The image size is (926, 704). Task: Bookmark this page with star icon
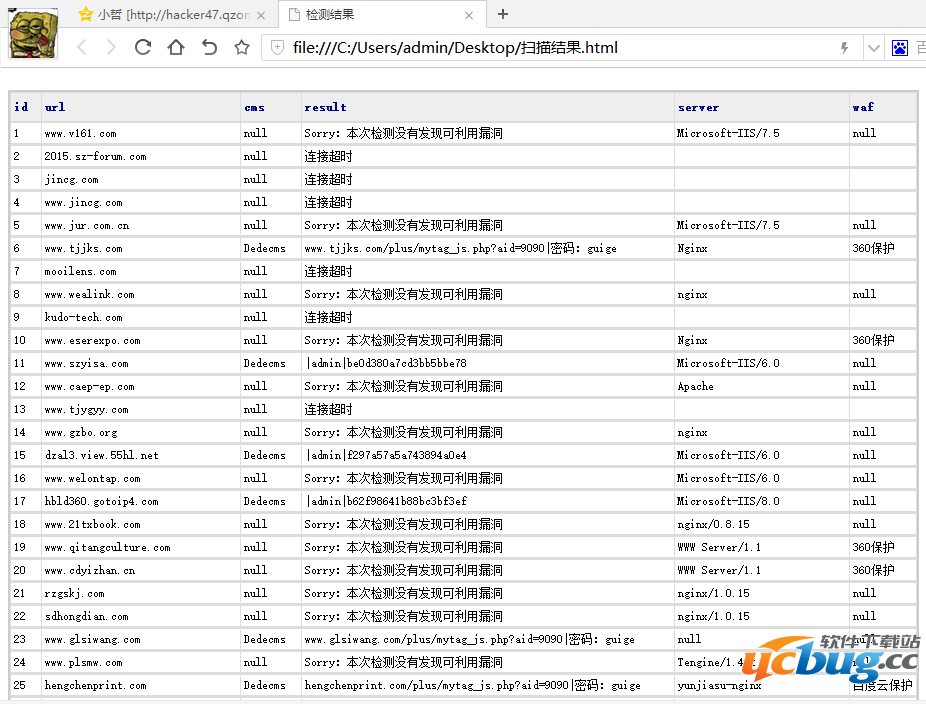[x=241, y=47]
